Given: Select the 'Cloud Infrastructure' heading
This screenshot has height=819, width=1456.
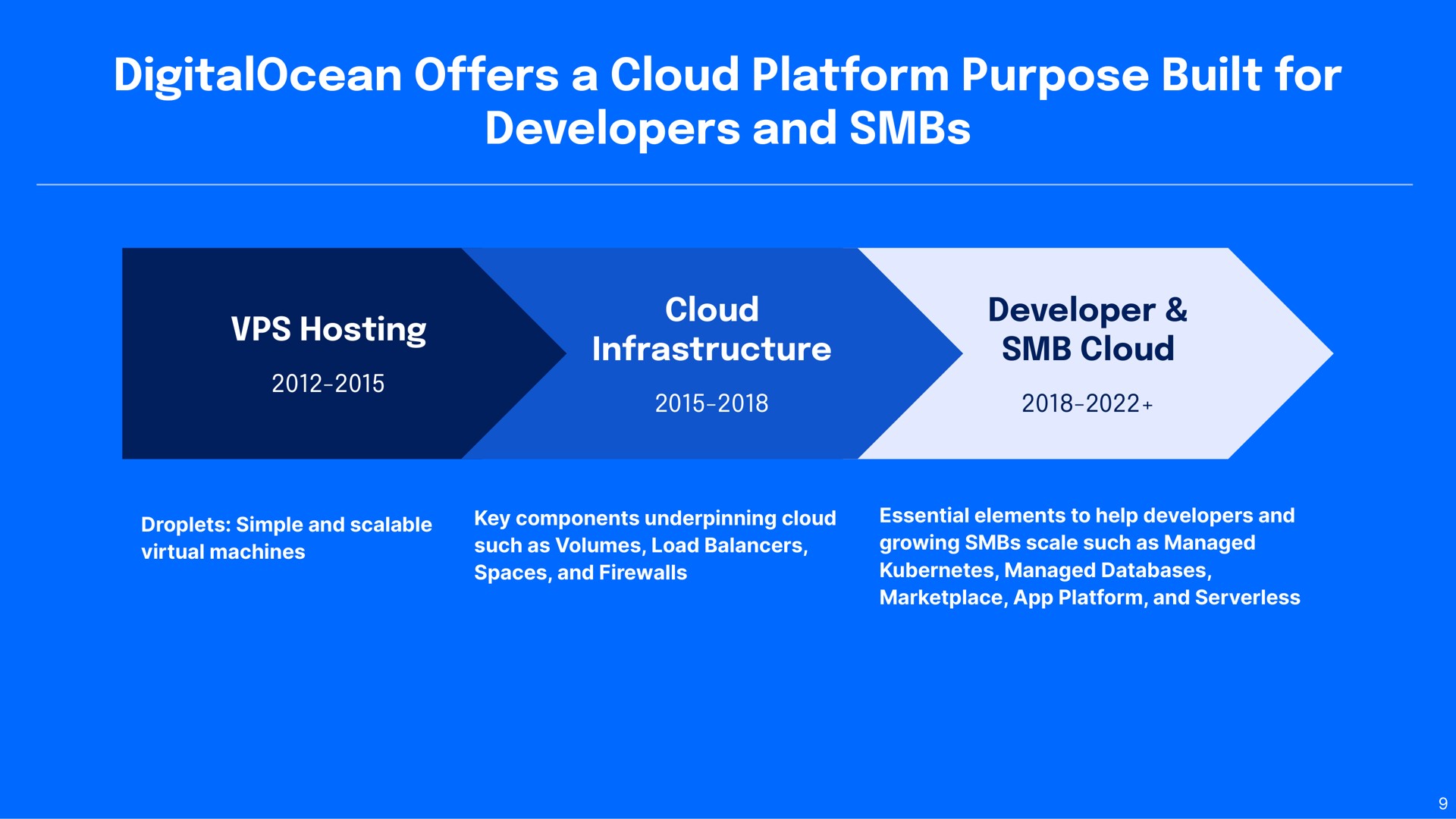Looking at the screenshot, I should coord(711,329).
